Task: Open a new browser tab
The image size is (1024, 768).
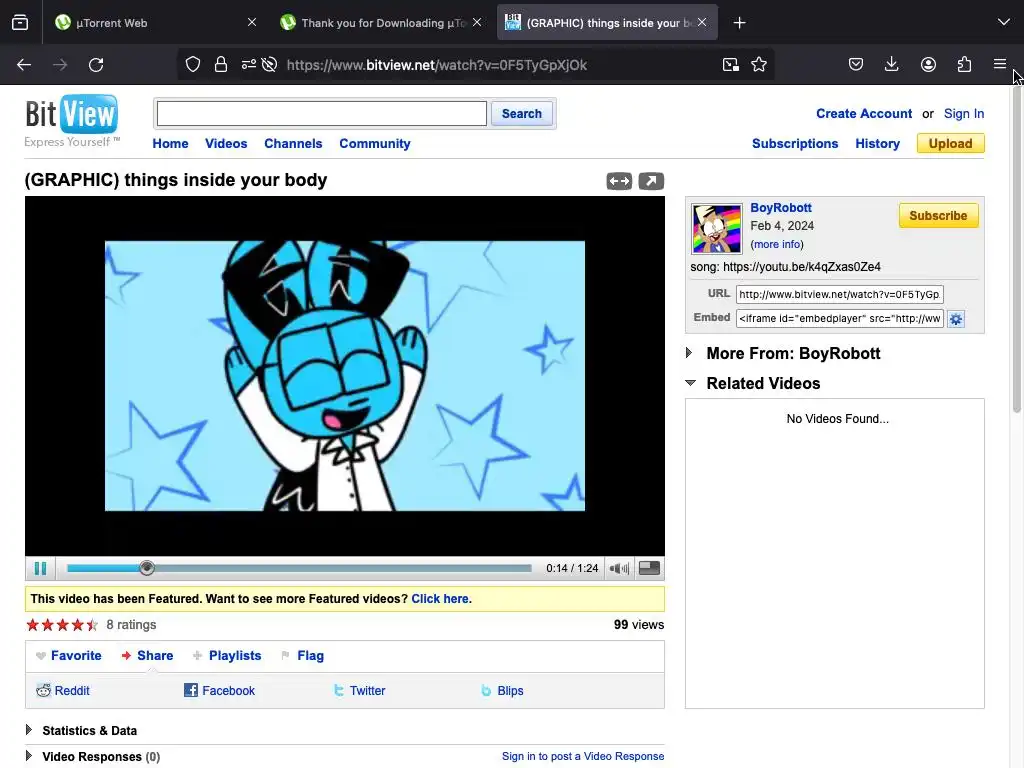Action: tap(739, 23)
